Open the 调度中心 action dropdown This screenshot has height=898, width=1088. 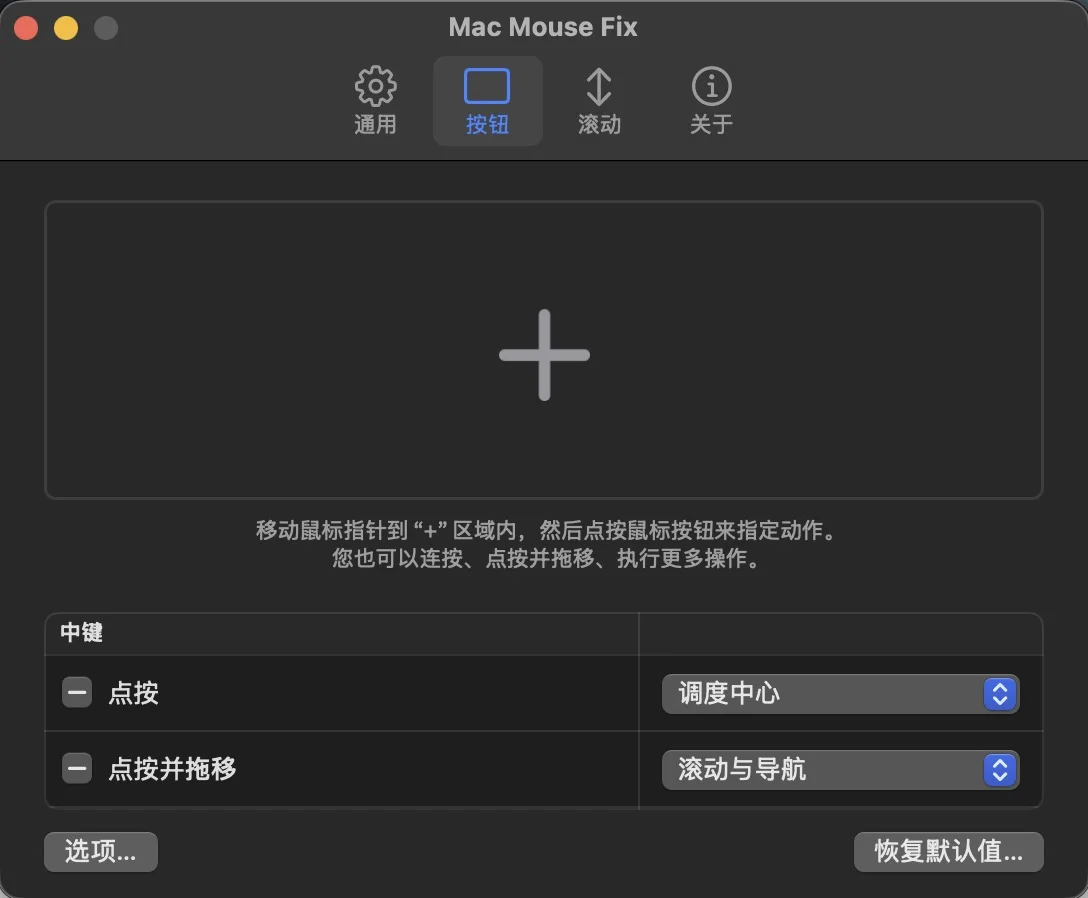(x=839, y=694)
